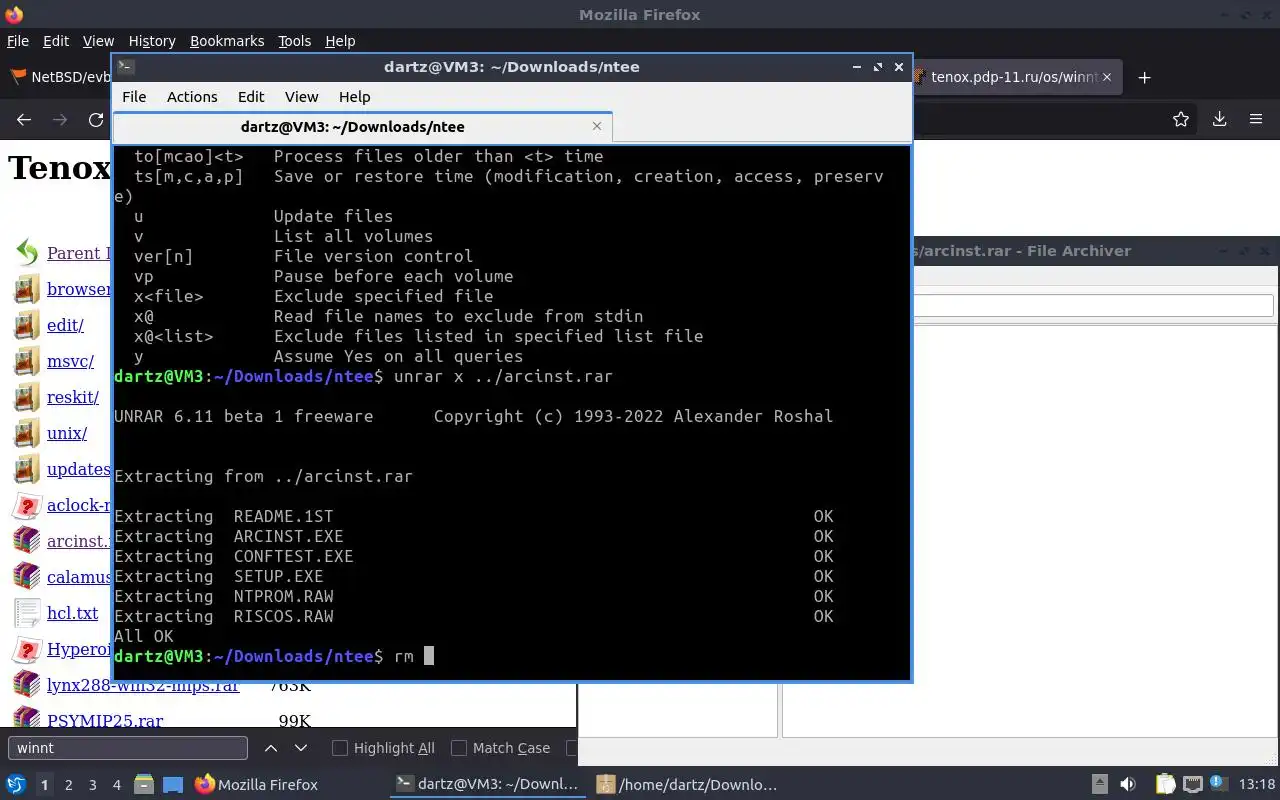The width and height of the screenshot is (1280, 800).
Task: Open the terminal Actions menu
Action: pyautogui.click(x=192, y=97)
